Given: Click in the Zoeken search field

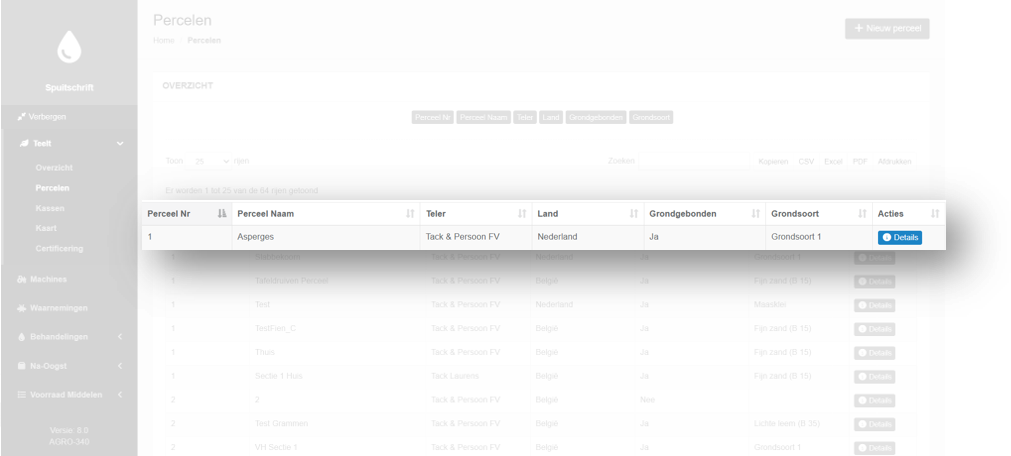Looking at the screenshot, I should [694, 161].
